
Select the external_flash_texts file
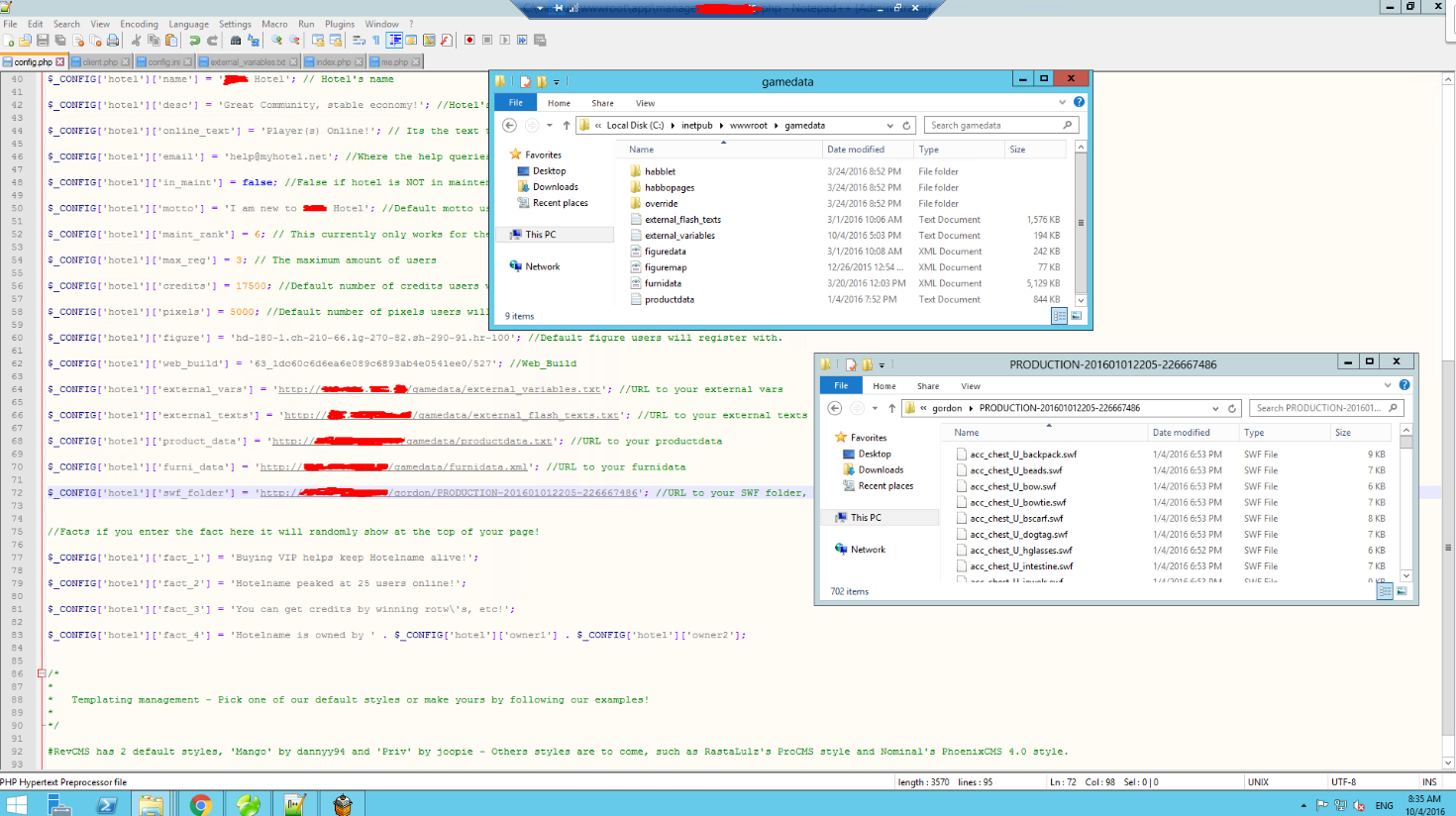[x=682, y=220]
